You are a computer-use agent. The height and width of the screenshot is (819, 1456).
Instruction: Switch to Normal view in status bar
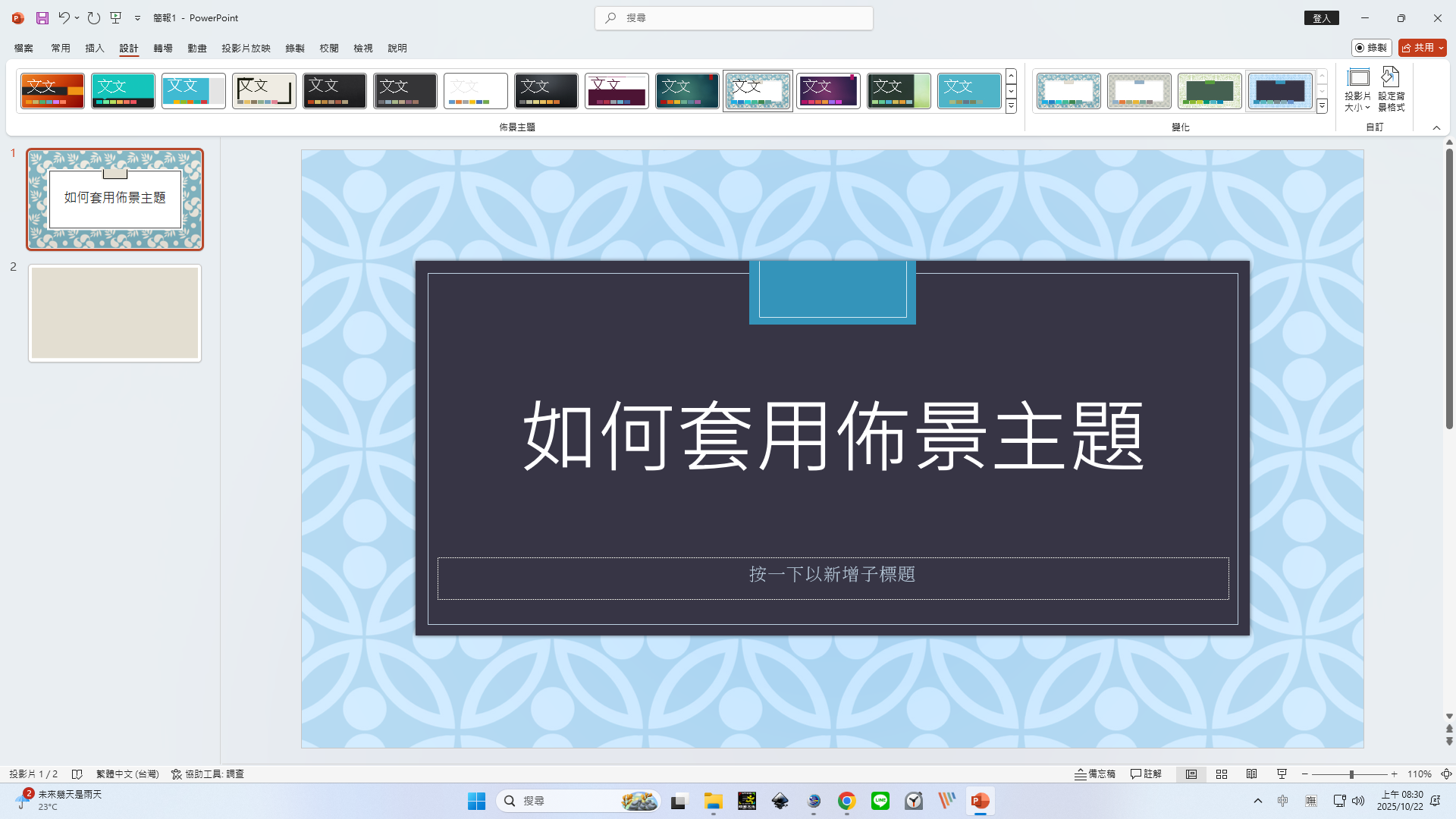[1191, 774]
